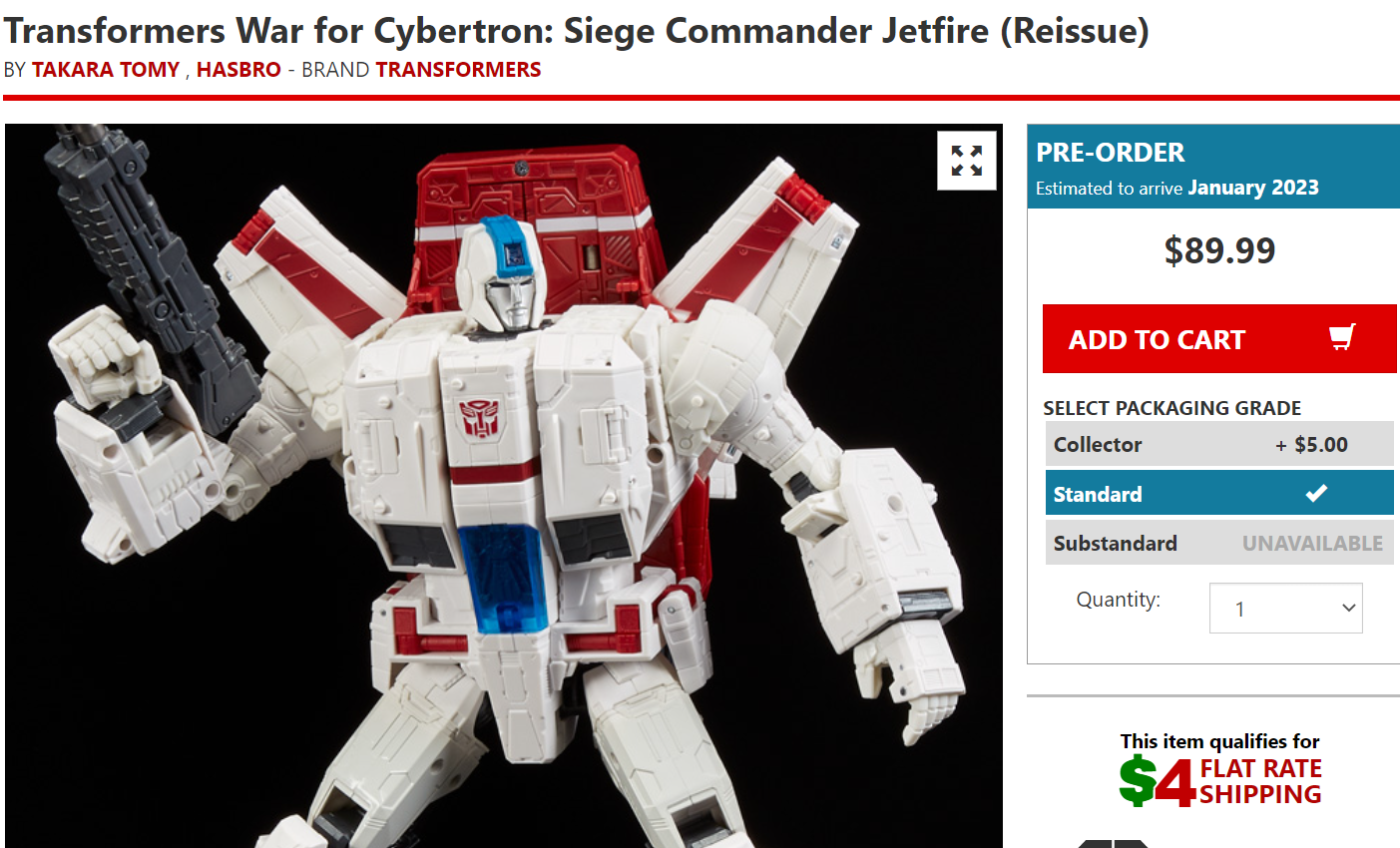Click the Autobot emblem on Jetfire's chest
1400x848 pixels.
pyautogui.click(x=479, y=419)
